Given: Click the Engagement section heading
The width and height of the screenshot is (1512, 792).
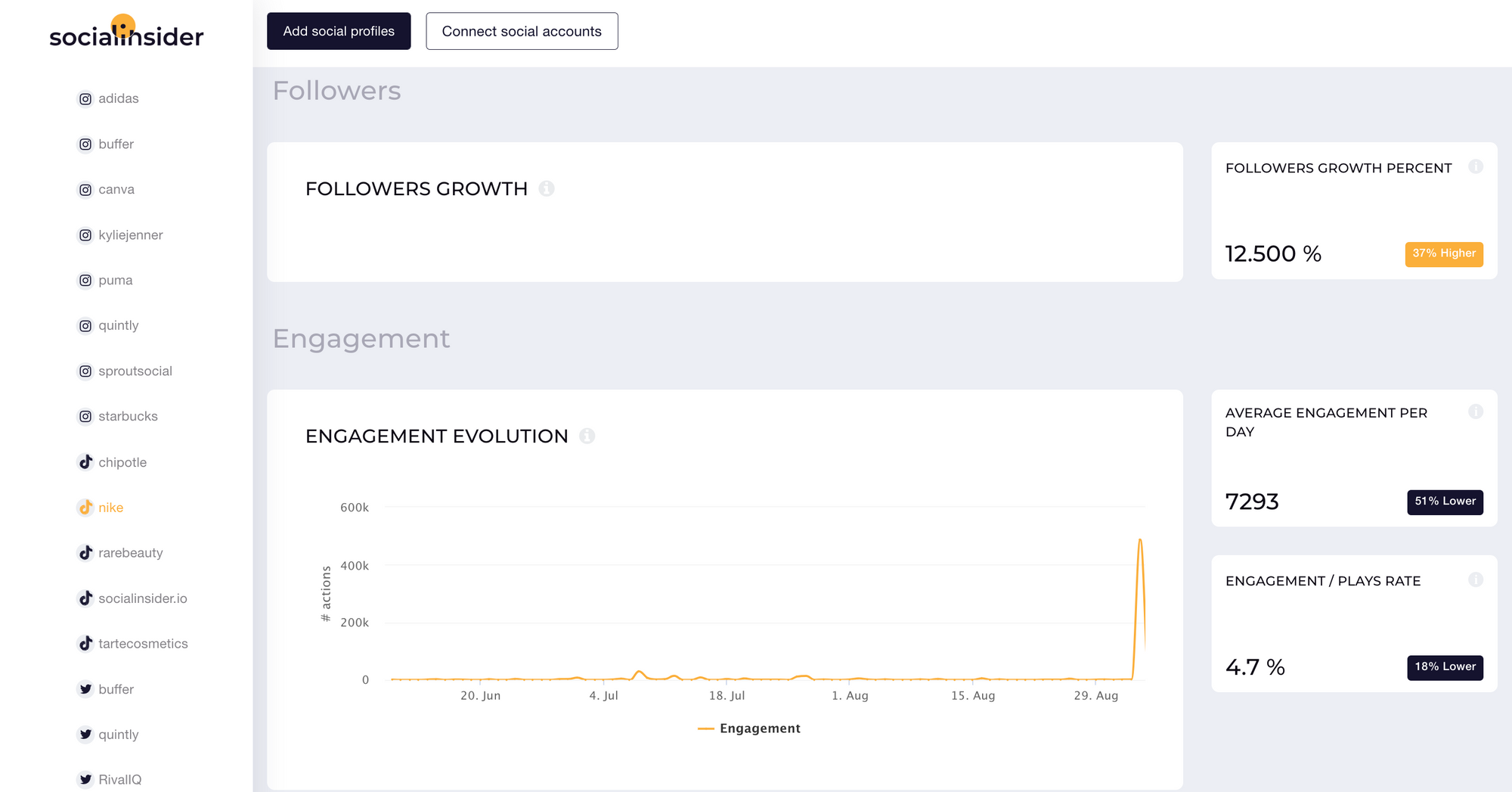Looking at the screenshot, I should point(361,339).
